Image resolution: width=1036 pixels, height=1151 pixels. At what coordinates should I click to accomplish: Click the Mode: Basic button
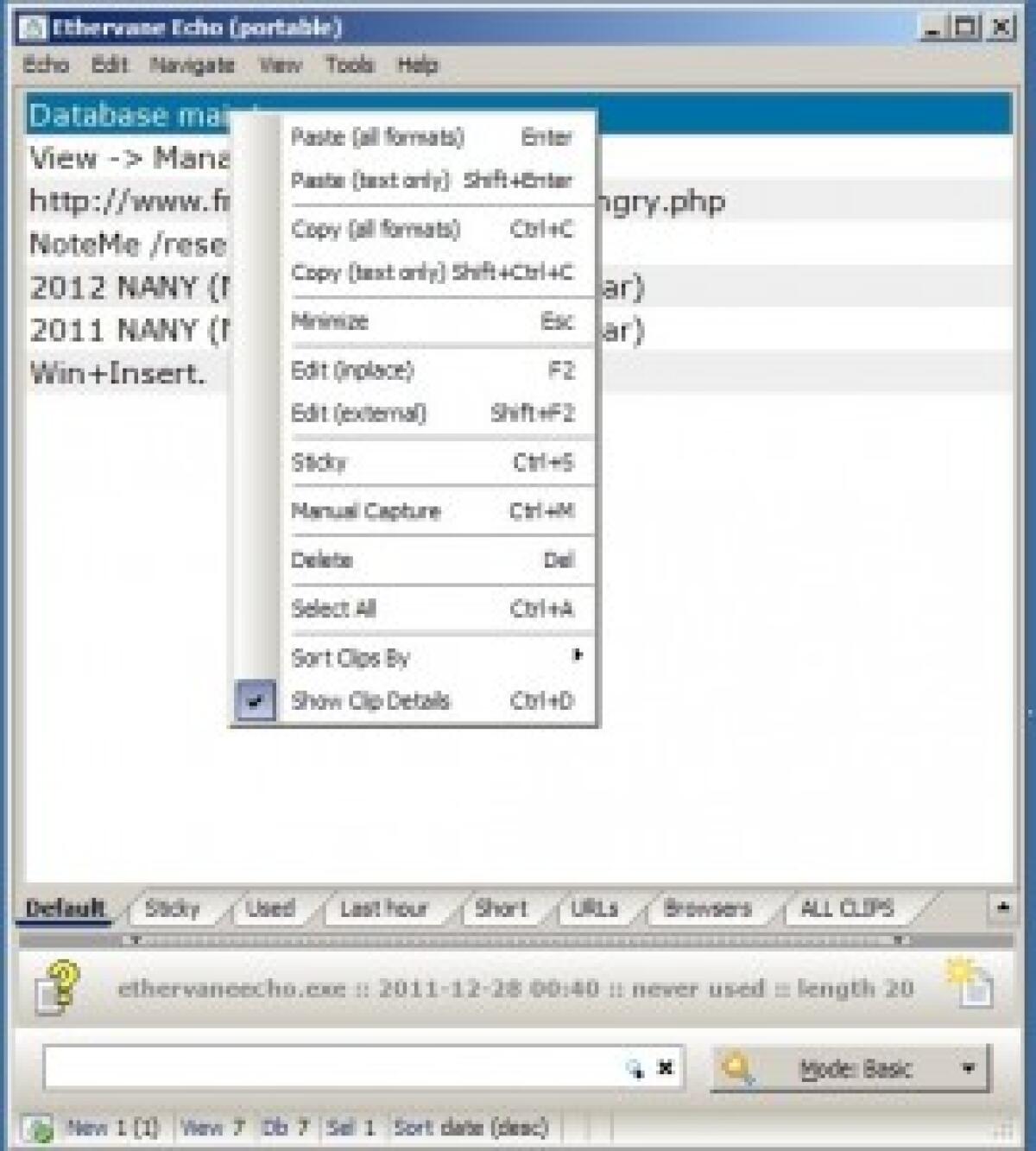coord(850,1069)
